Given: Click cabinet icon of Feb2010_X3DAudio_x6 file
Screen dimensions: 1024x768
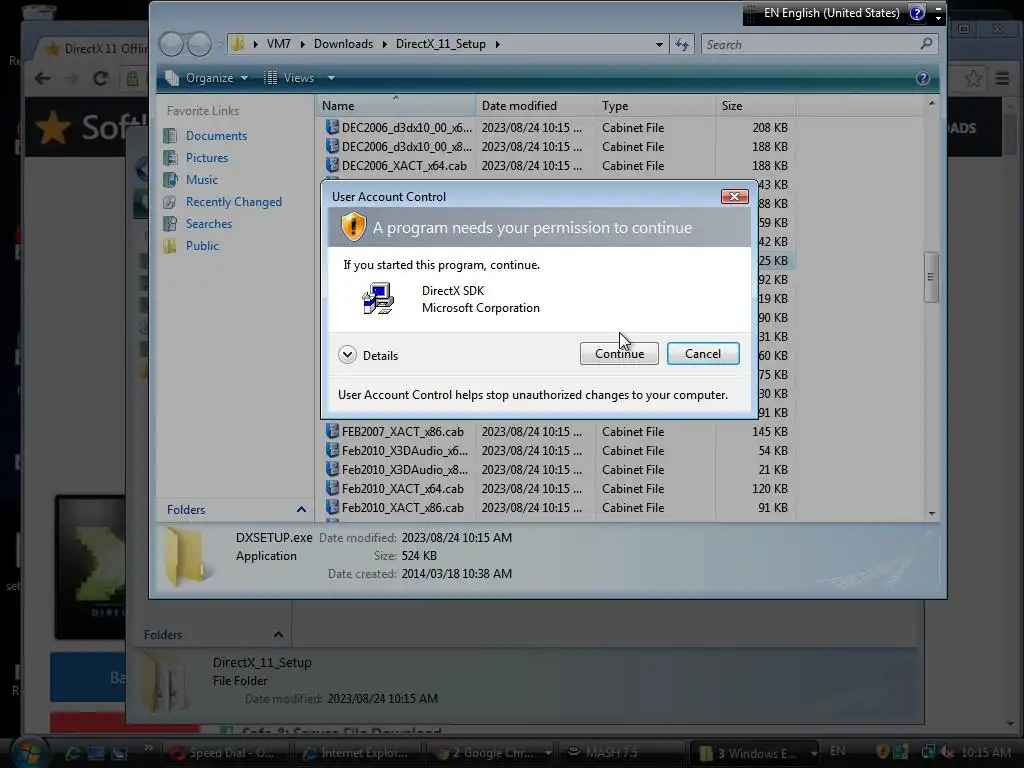Looking at the screenshot, I should click(332, 451).
